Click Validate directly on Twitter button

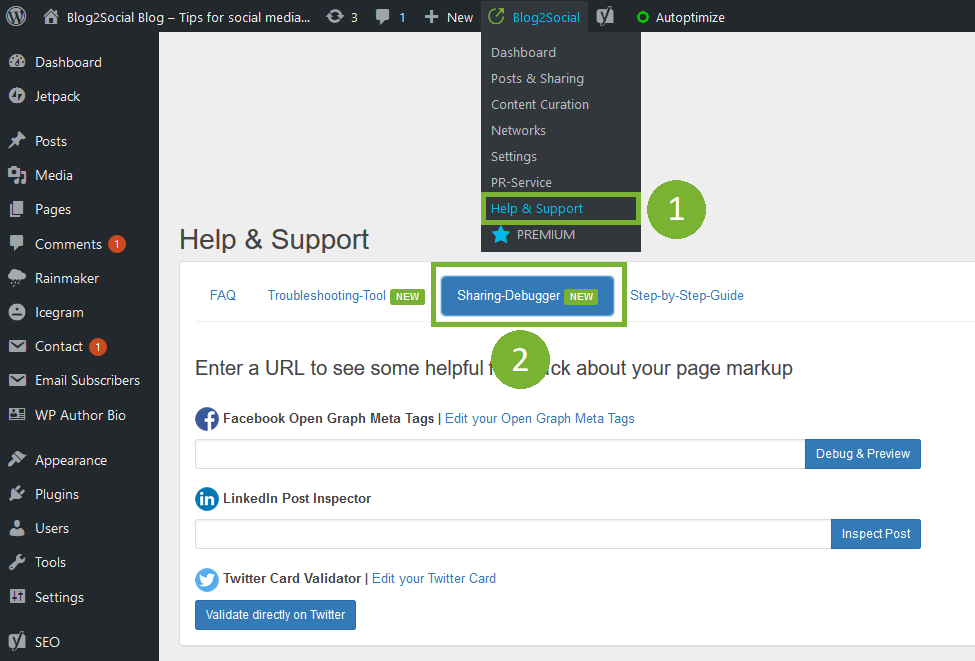(x=275, y=614)
